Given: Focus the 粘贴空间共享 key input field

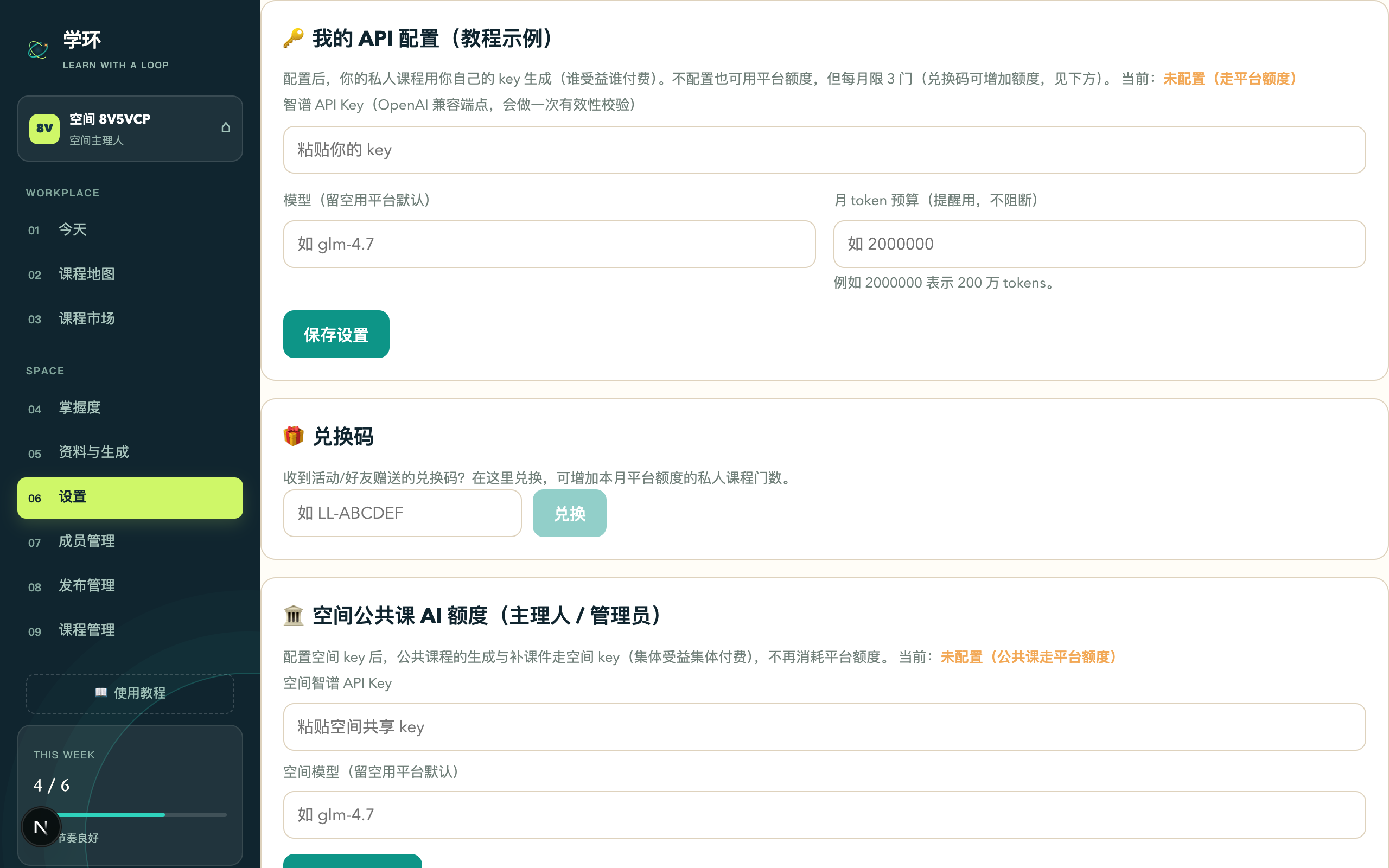Looking at the screenshot, I should pyautogui.click(x=824, y=727).
